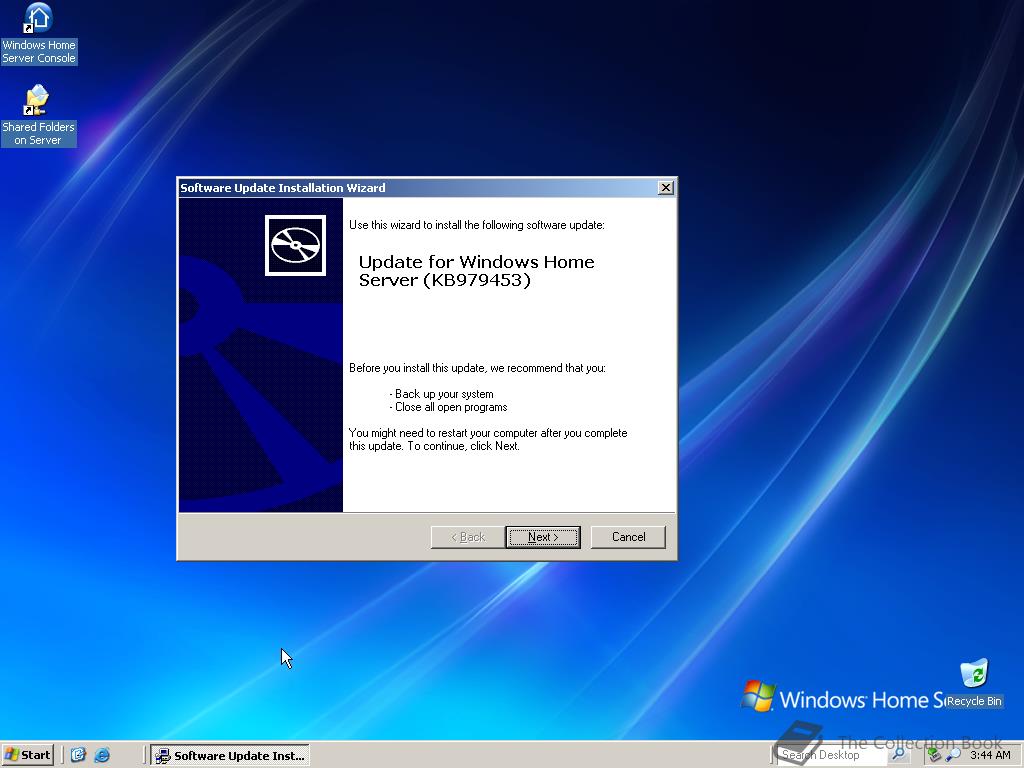Click the update shield icon in system tray
Screen dimensions: 1024x768
tap(932, 754)
